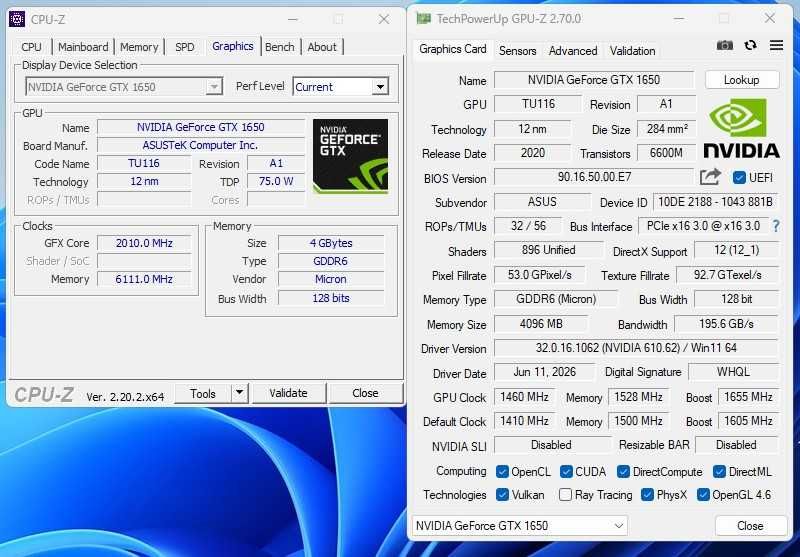Click the GPU-Z title bar app icon
This screenshot has width=800, height=557.
423,19
